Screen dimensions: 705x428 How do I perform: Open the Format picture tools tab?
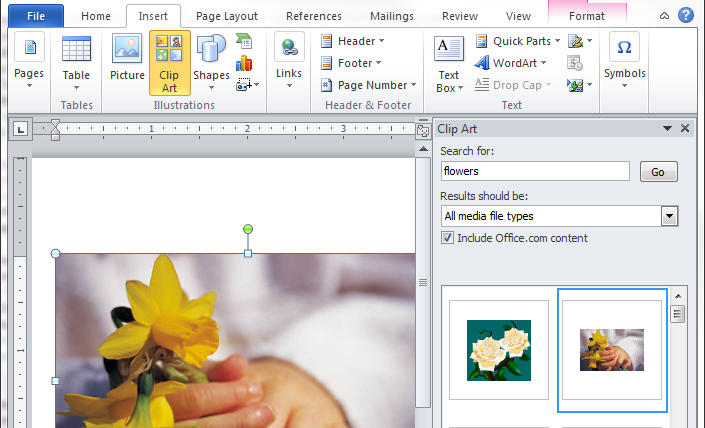tap(587, 16)
